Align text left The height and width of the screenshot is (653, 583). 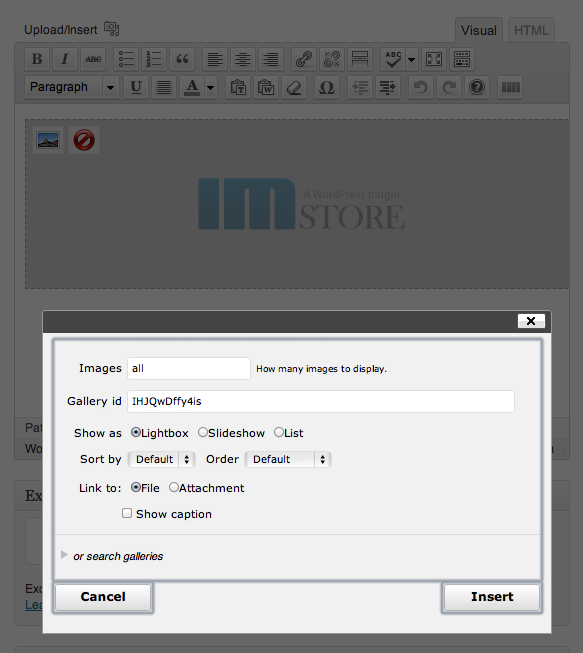[215, 59]
